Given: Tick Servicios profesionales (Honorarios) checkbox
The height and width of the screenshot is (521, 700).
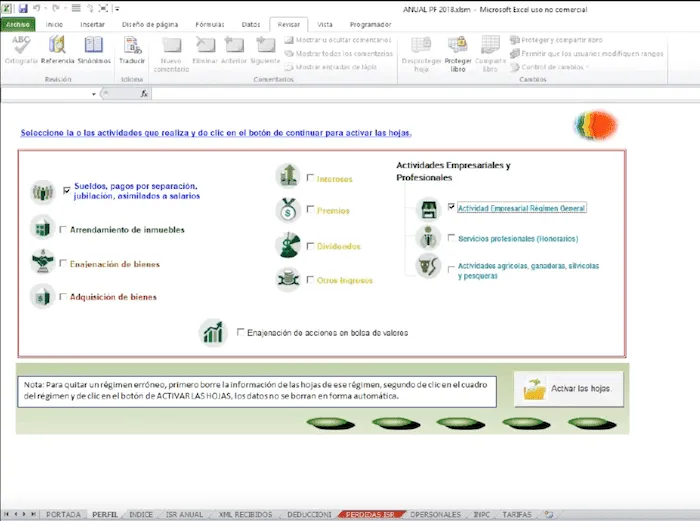Looking at the screenshot, I should [452, 239].
